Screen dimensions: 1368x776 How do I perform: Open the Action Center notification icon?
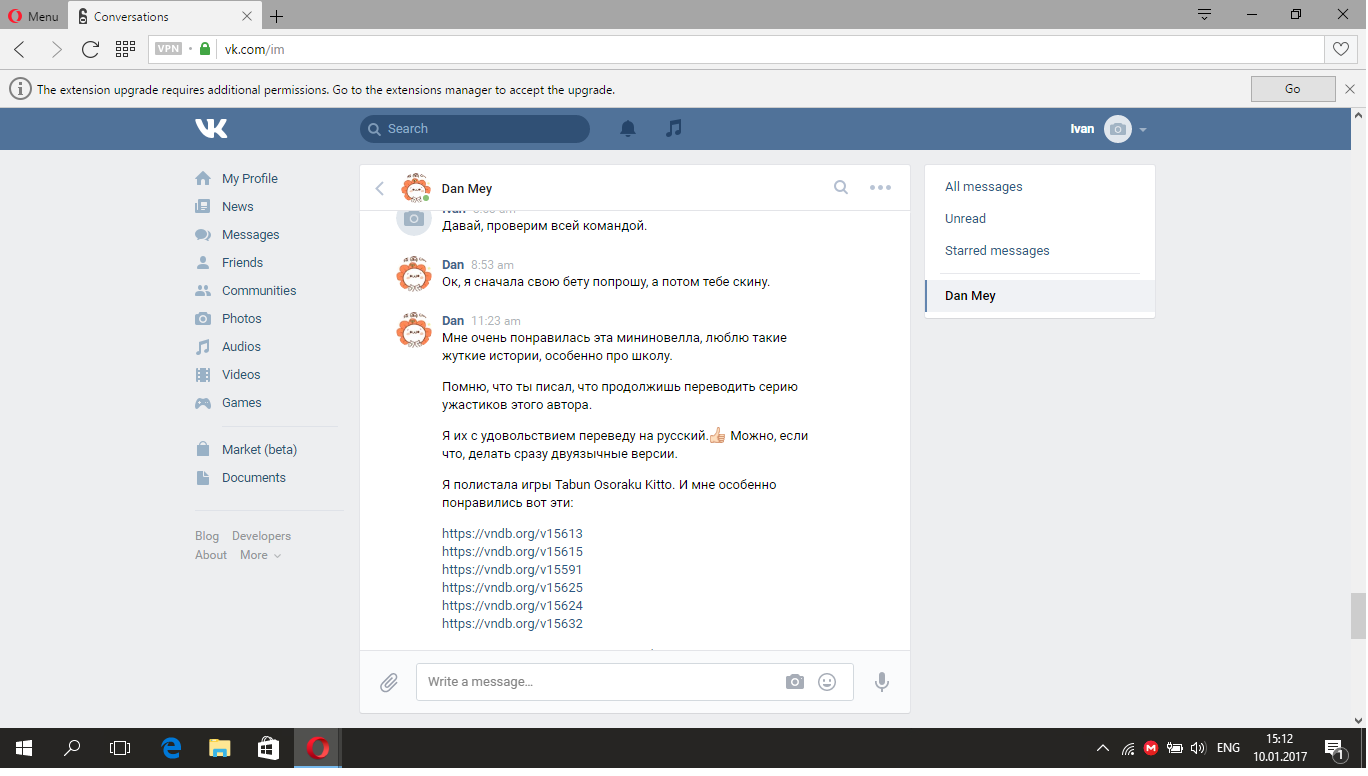[1334, 747]
